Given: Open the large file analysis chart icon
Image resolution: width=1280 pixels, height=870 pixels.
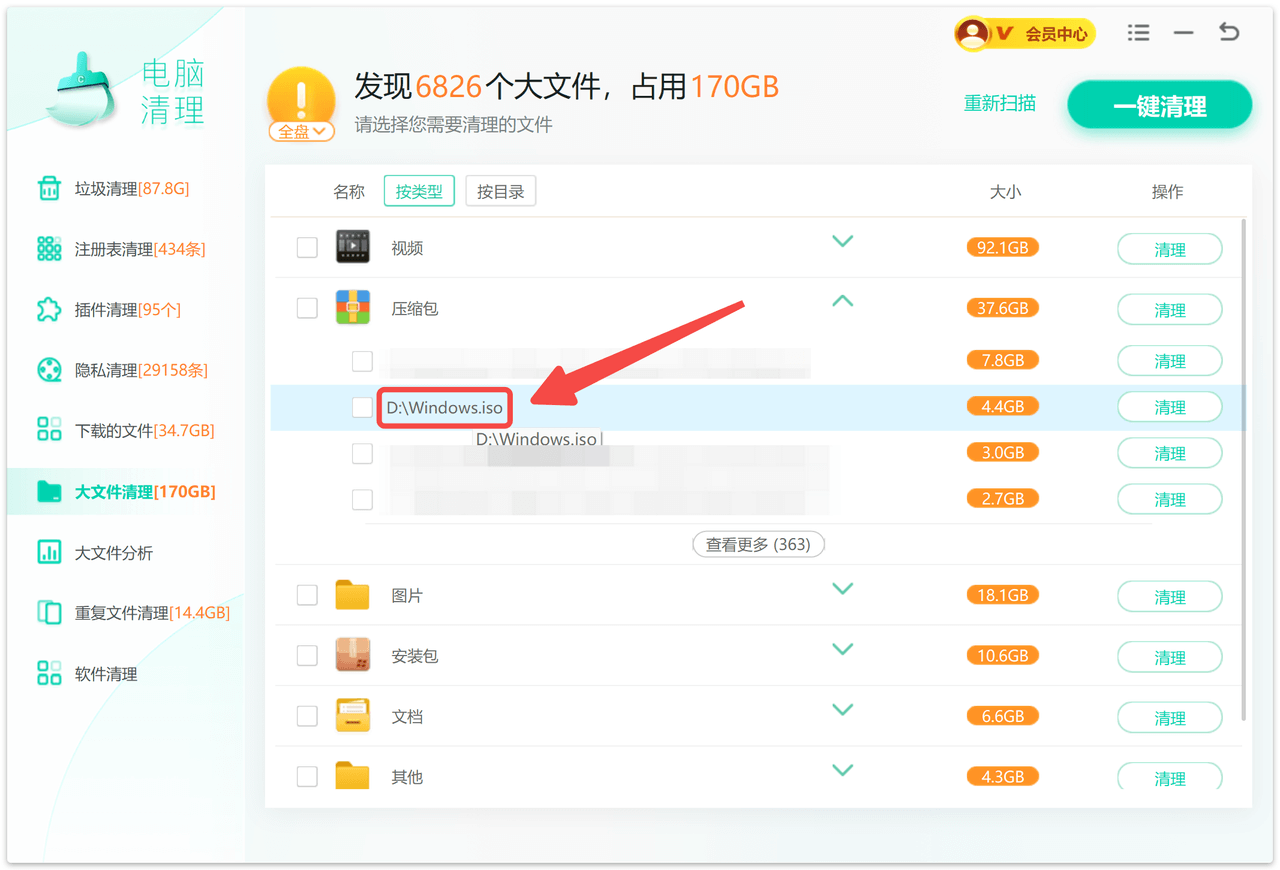Looking at the screenshot, I should click(49, 552).
